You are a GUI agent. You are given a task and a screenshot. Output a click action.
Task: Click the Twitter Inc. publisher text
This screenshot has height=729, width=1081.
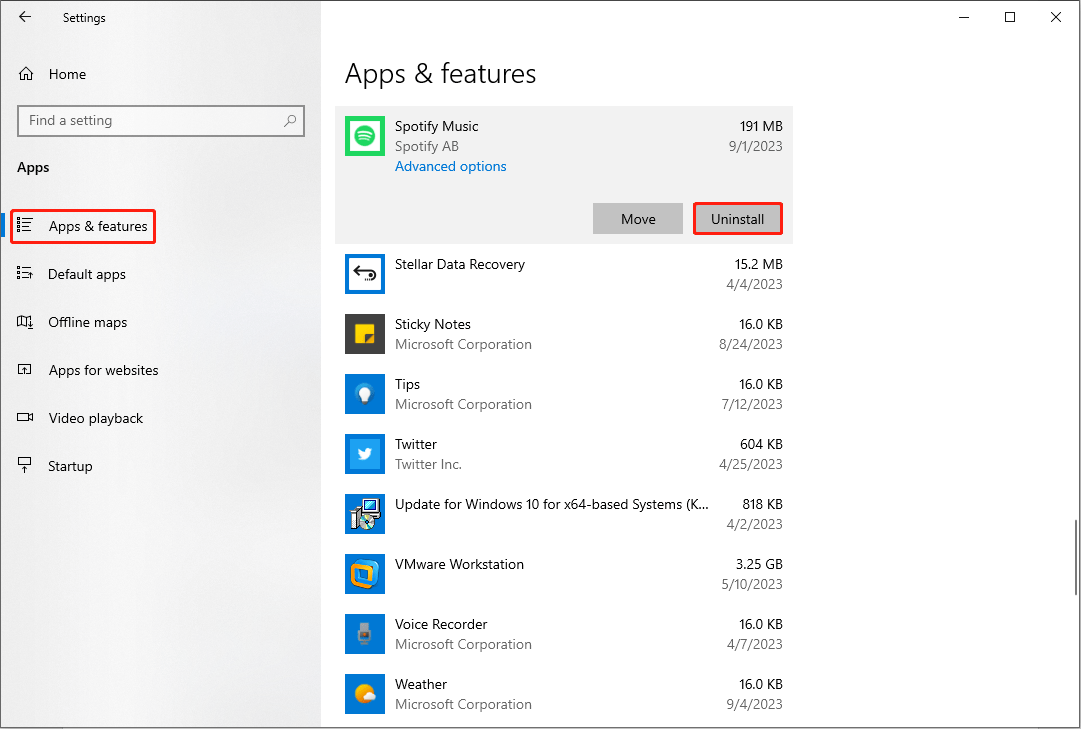[x=428, y=464]
